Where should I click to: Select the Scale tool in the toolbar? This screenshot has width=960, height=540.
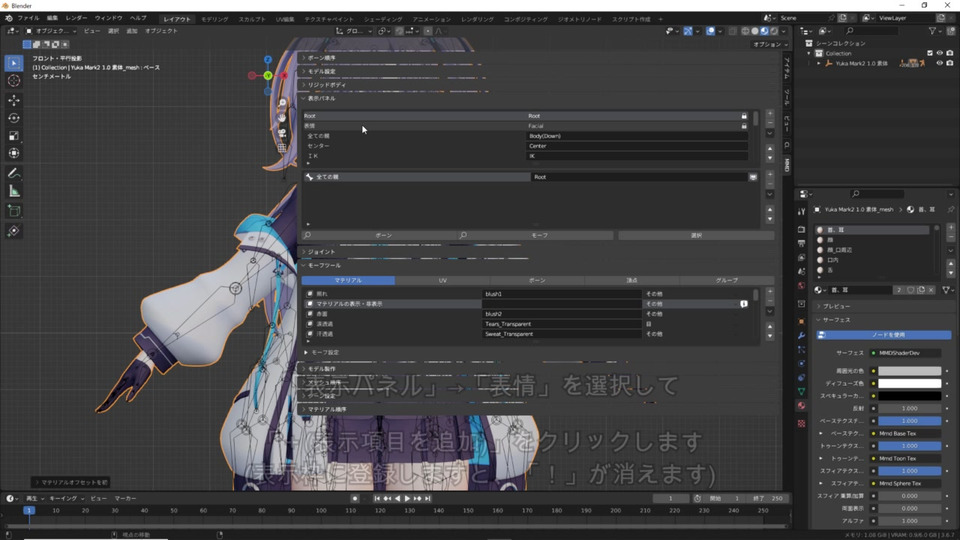click(14, 135)
